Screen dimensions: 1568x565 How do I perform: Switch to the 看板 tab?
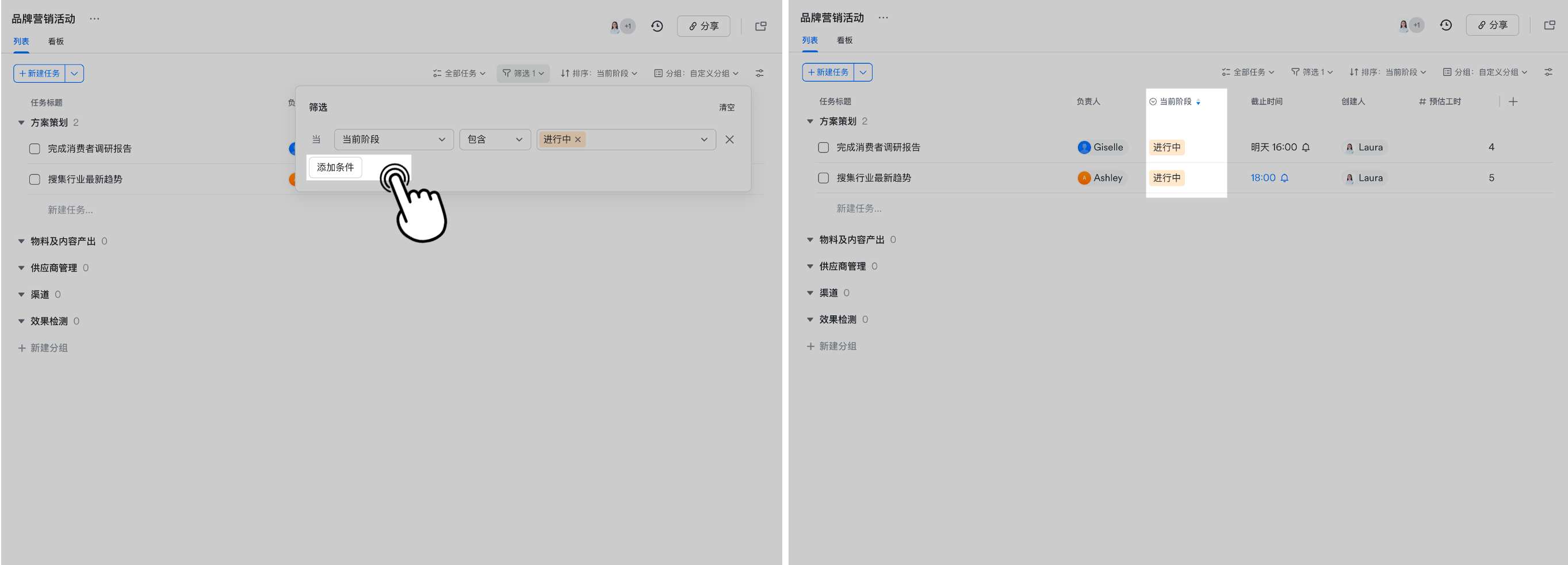[x=55, y=41]
